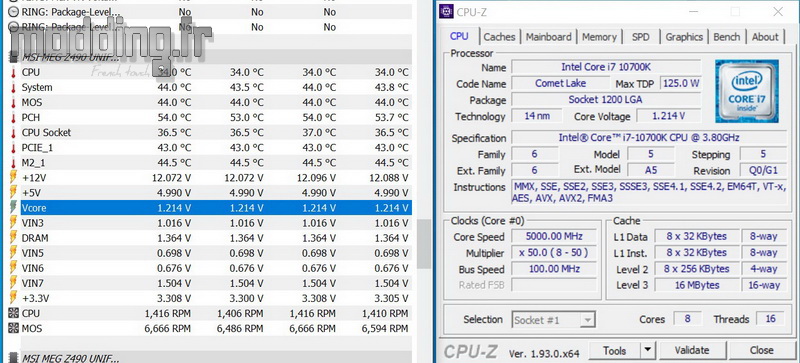Click the Specification field text
The width and height of the screenshot is (800, 363).
pos(649,138)
